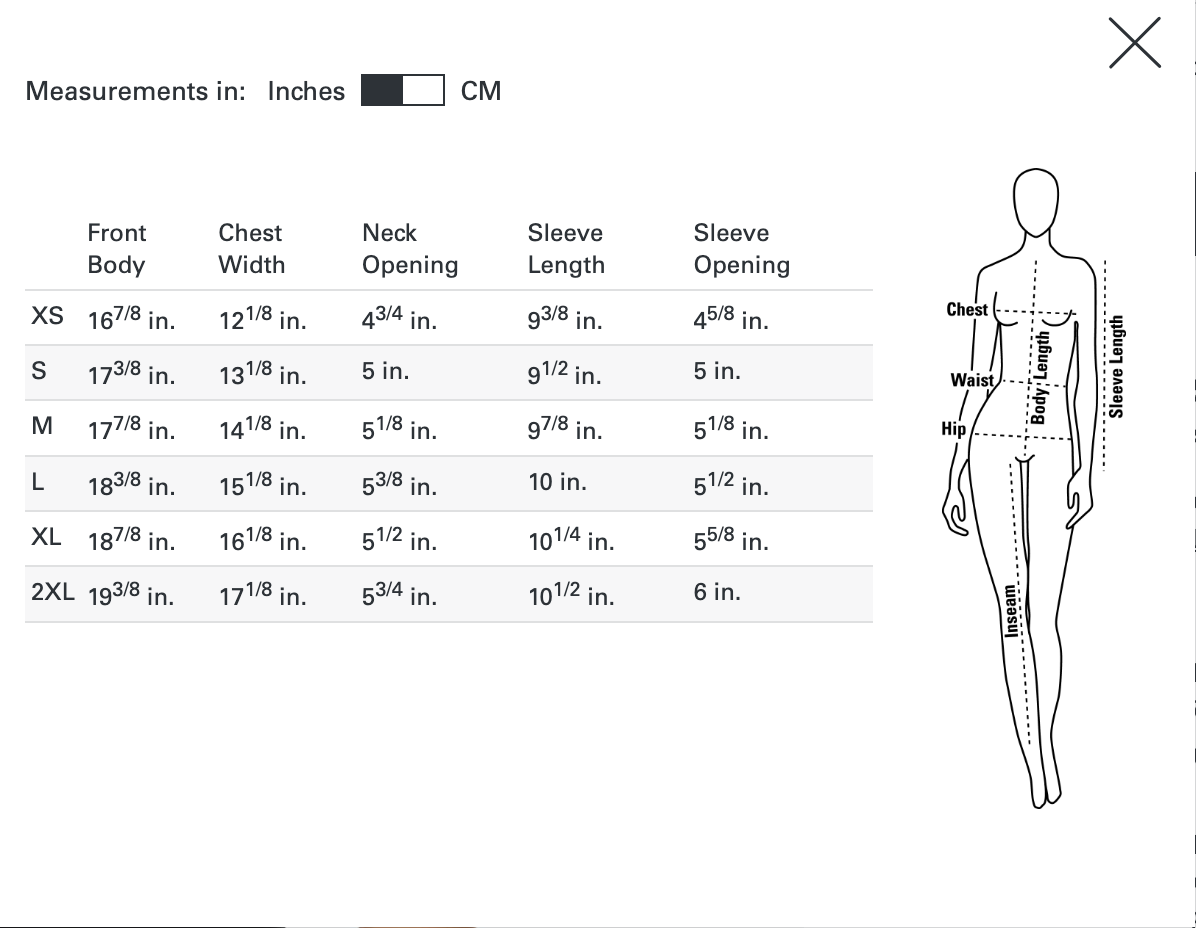1196x928 pixels.
Task: Select the 2XL size row label
Action: click(x=53, y=592)
